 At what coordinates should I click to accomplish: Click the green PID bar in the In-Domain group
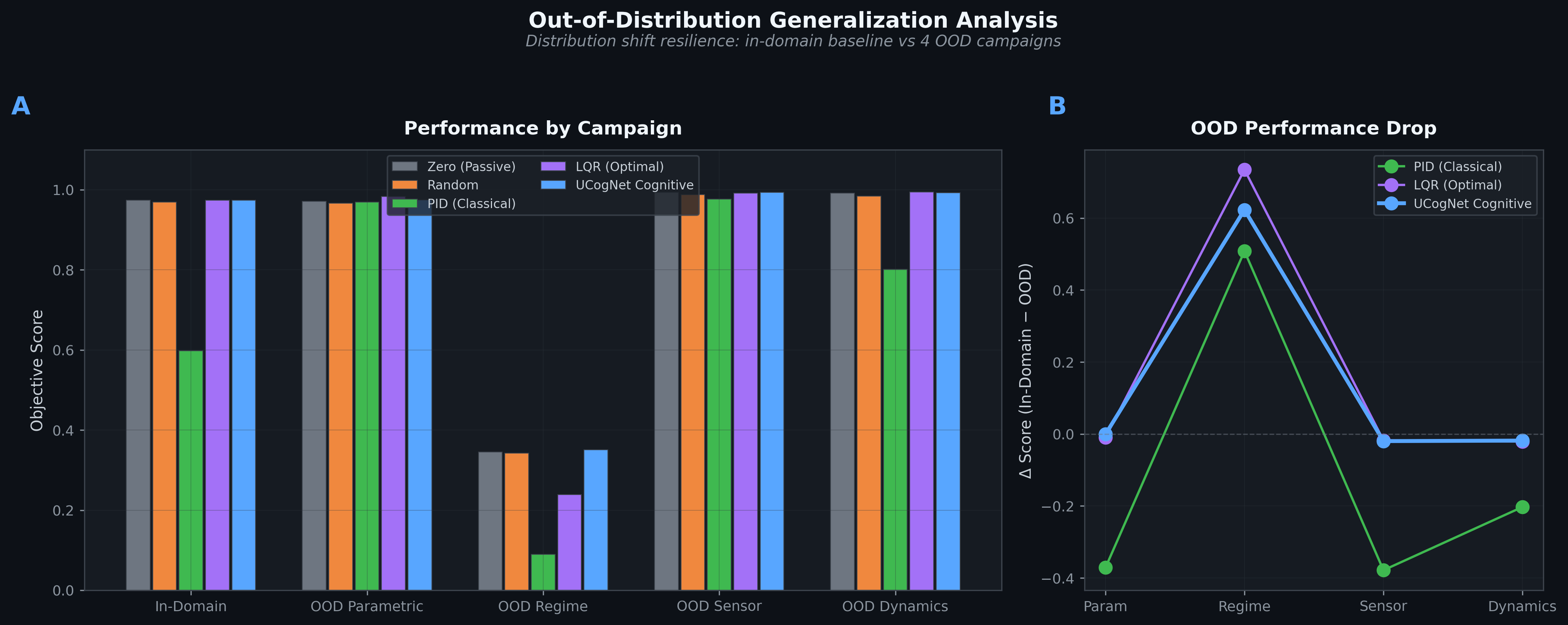[191, 470]
